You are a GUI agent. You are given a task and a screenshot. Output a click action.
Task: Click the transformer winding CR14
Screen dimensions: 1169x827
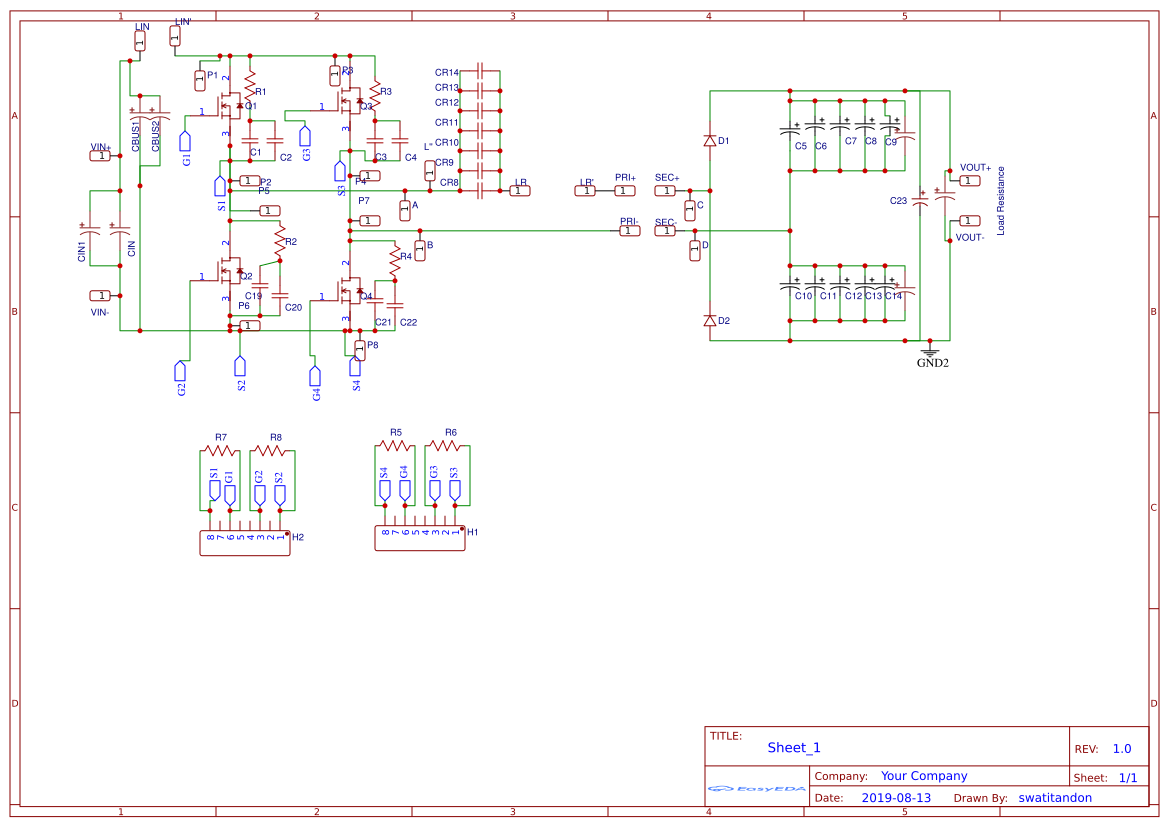pos(478,70)
